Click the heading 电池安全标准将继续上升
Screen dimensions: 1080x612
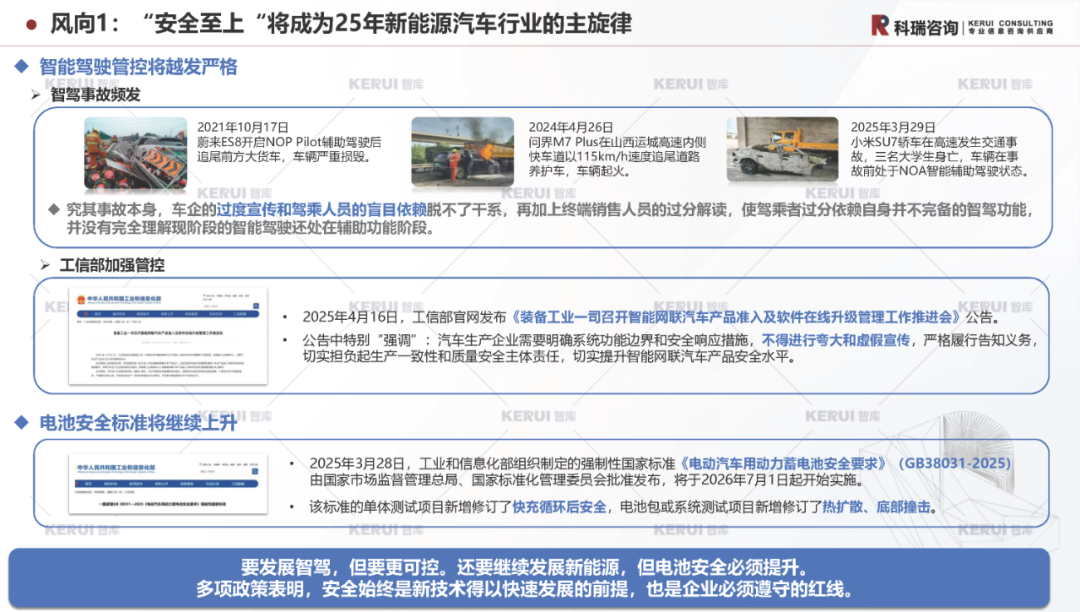tap(138, 423)
